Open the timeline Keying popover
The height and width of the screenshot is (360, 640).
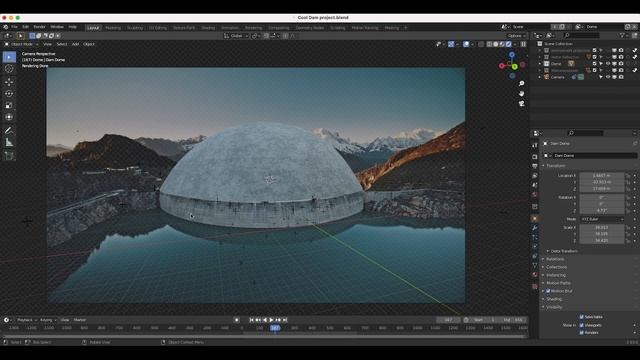[x=48, y=320]
